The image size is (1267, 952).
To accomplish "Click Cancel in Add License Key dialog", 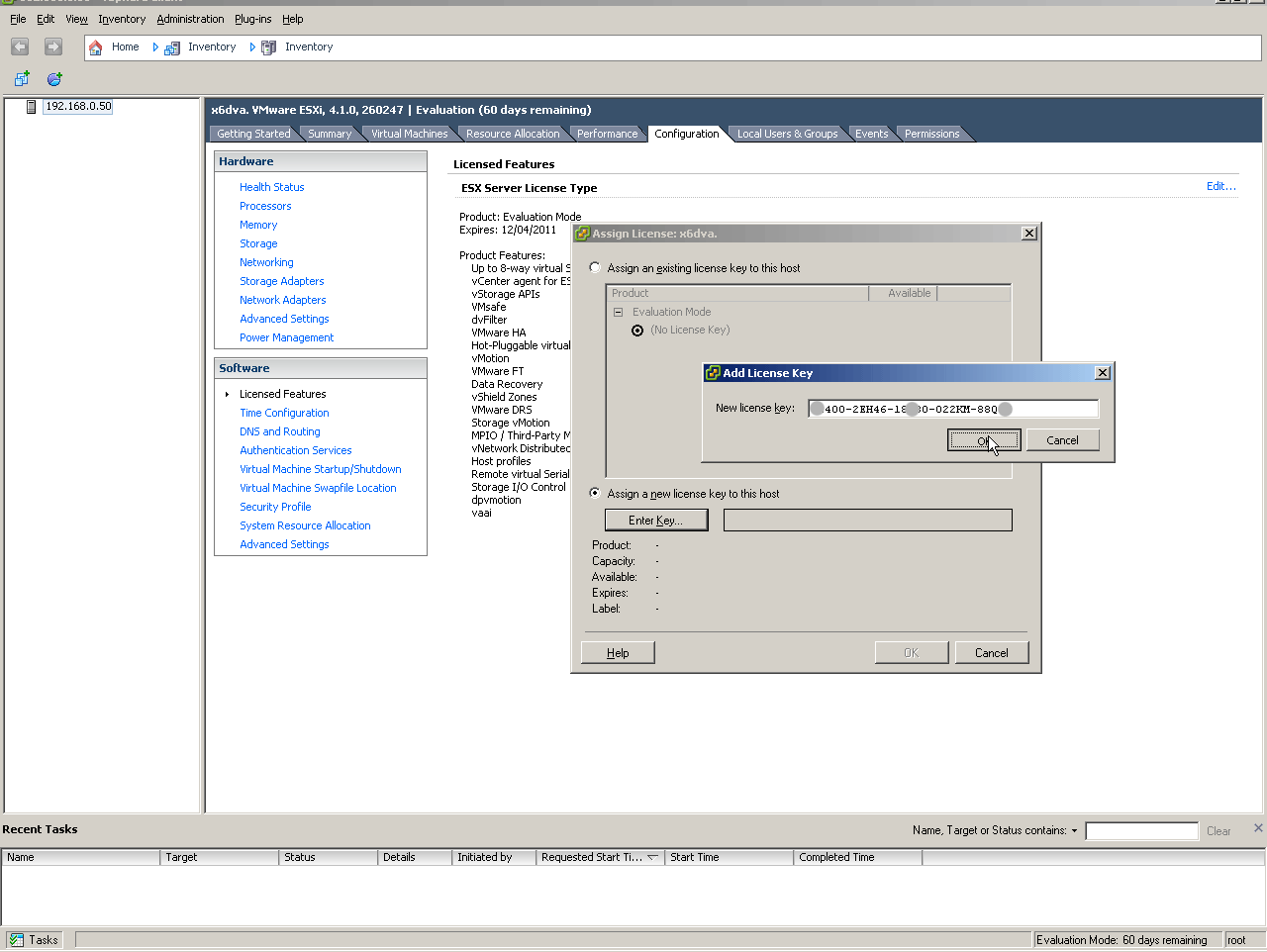I will click(x=1063, y=440).
